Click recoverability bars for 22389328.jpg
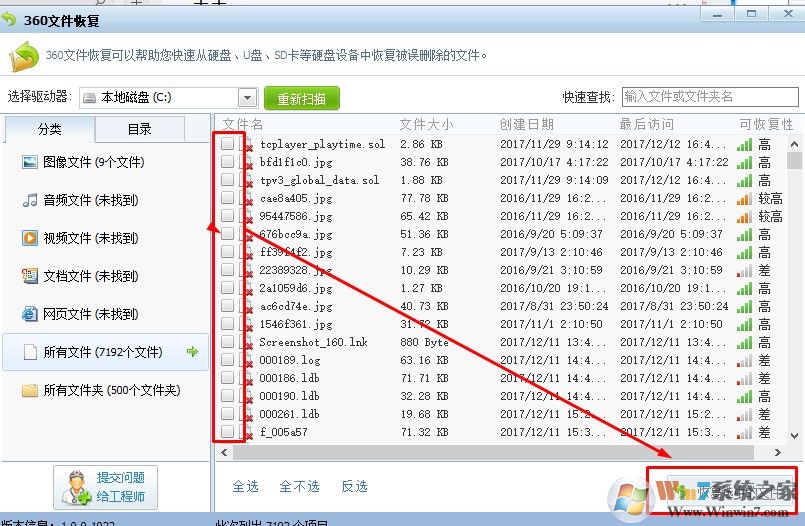This screenshot has width=805, height=526. point(744,270)
